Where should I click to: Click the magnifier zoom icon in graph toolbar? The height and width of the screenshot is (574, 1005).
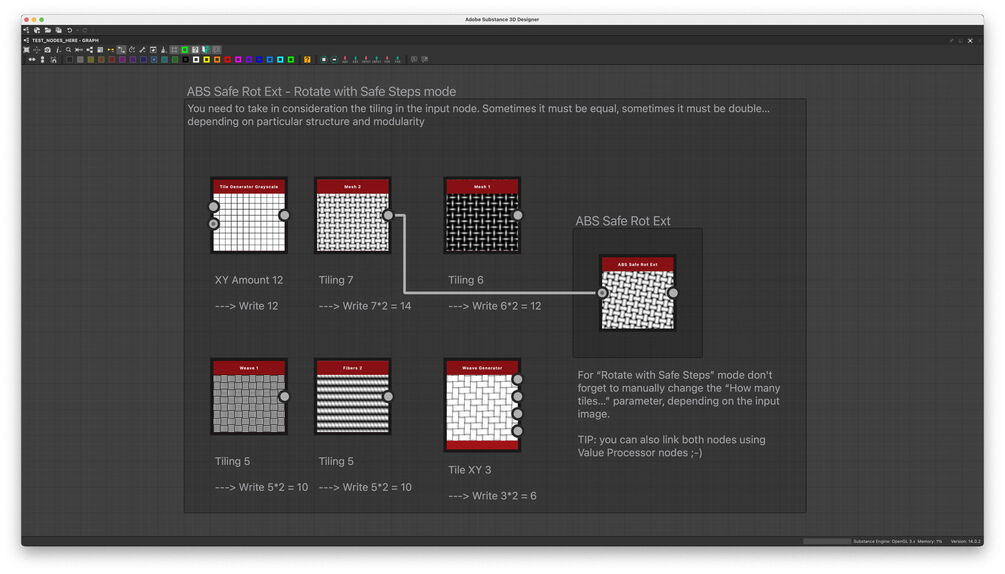(x=69, y=49)
